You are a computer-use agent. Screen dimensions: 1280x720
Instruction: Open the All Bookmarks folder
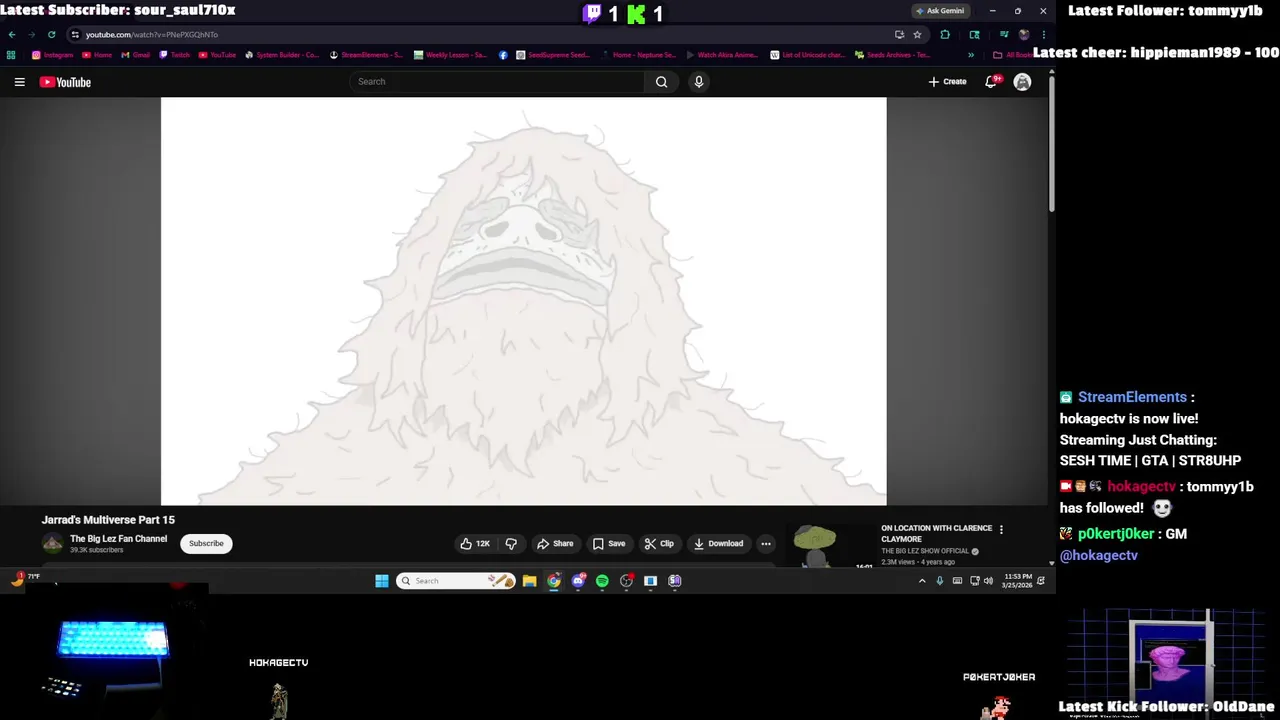[1012, 55]
